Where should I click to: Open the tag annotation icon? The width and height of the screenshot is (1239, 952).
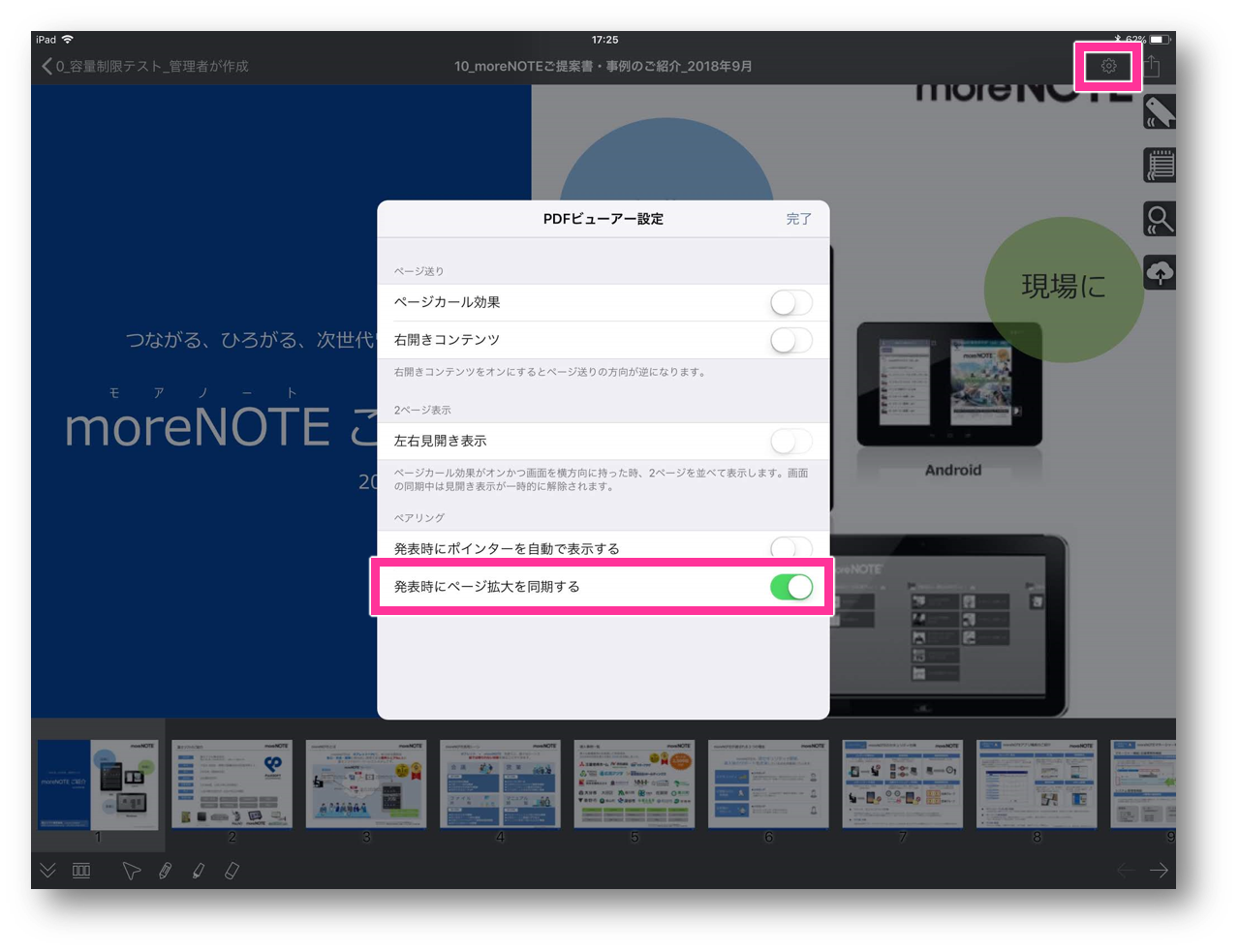[1160, 112]
